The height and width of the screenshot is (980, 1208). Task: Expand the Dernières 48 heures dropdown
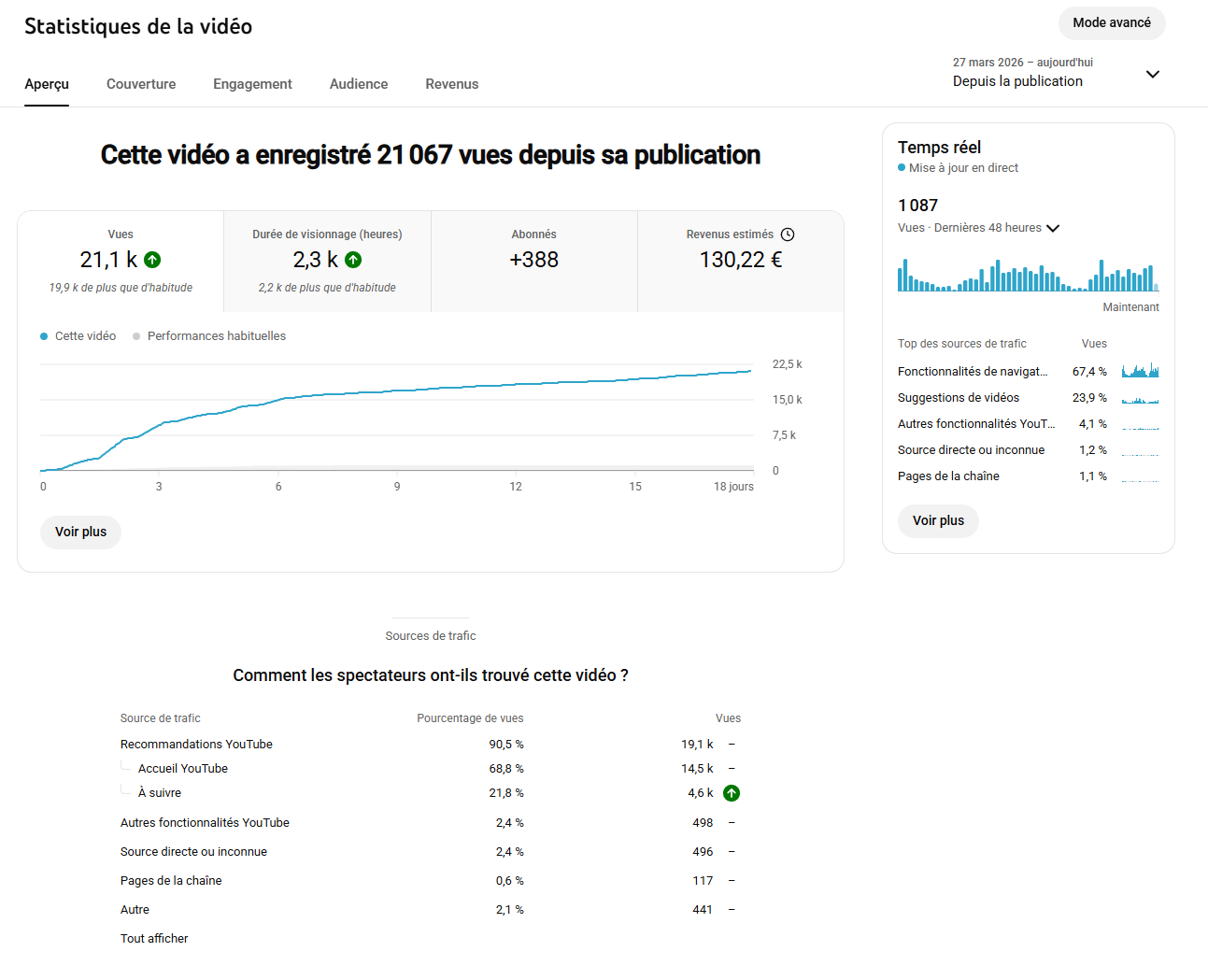(x=1053, y=228)
